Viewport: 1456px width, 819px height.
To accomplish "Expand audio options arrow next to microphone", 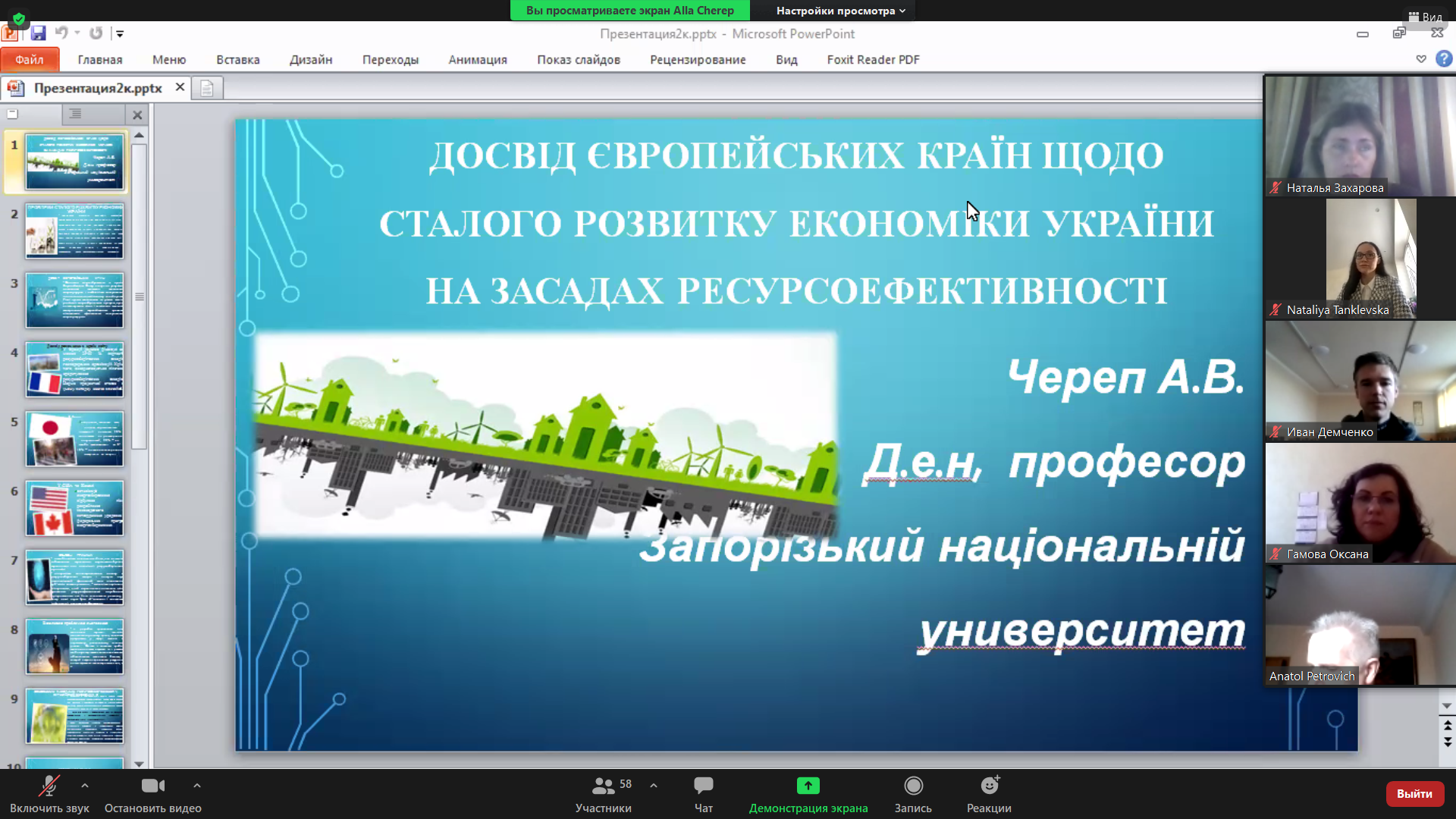I will click(85, 786).
